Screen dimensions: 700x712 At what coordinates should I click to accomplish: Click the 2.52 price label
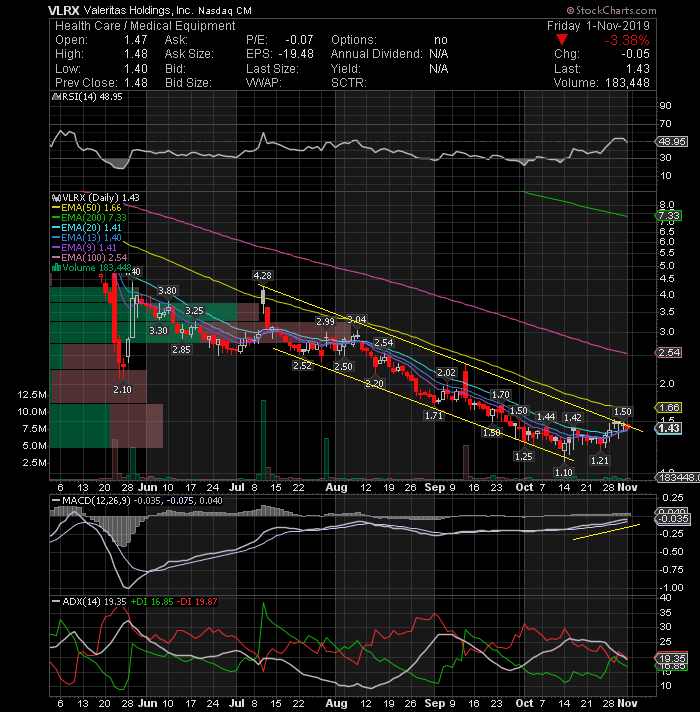pos(302,366)
